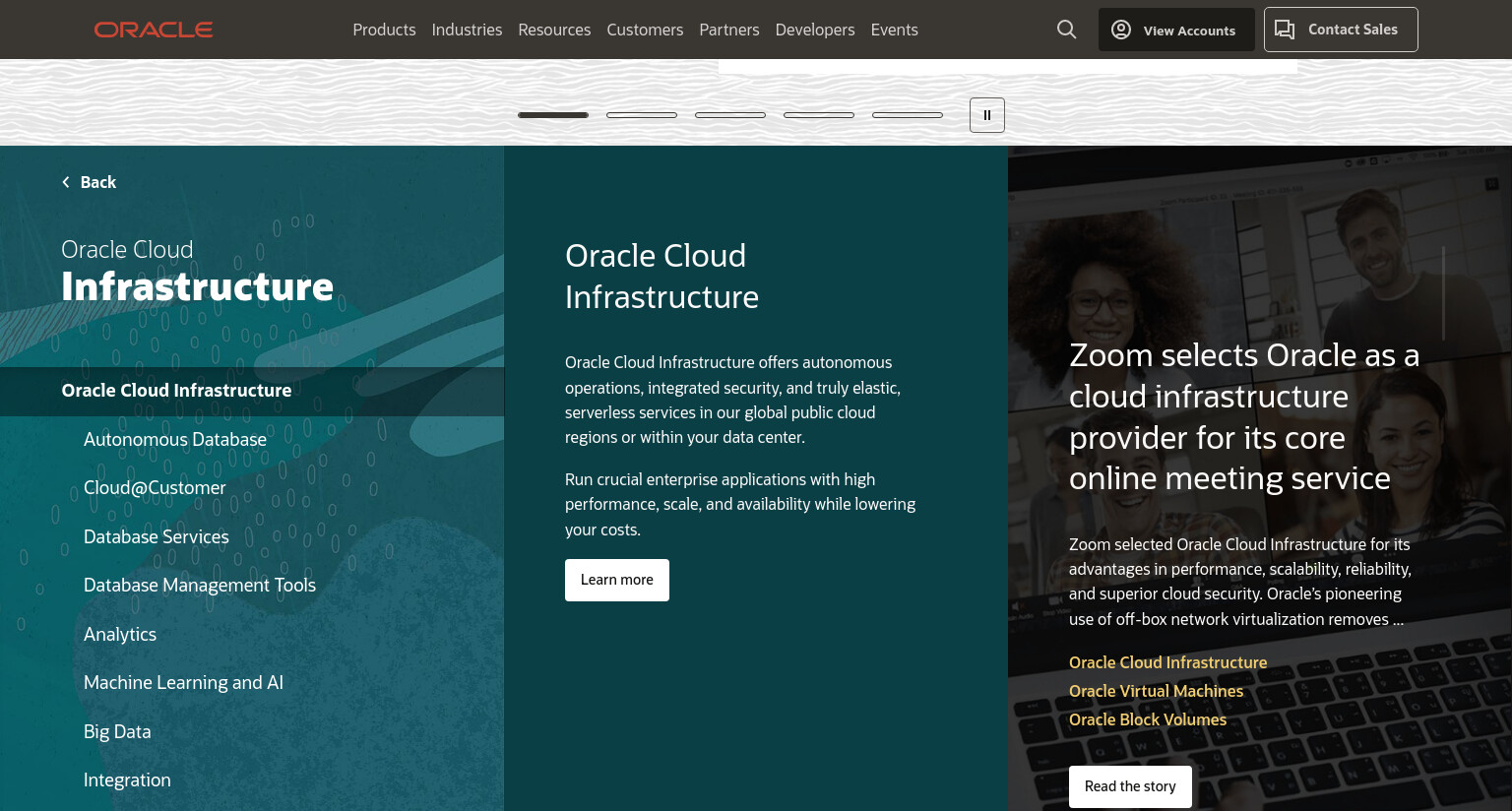Open Machine Learning and AI item
The image size is (1512, 811).
click(x=183, y=683)
